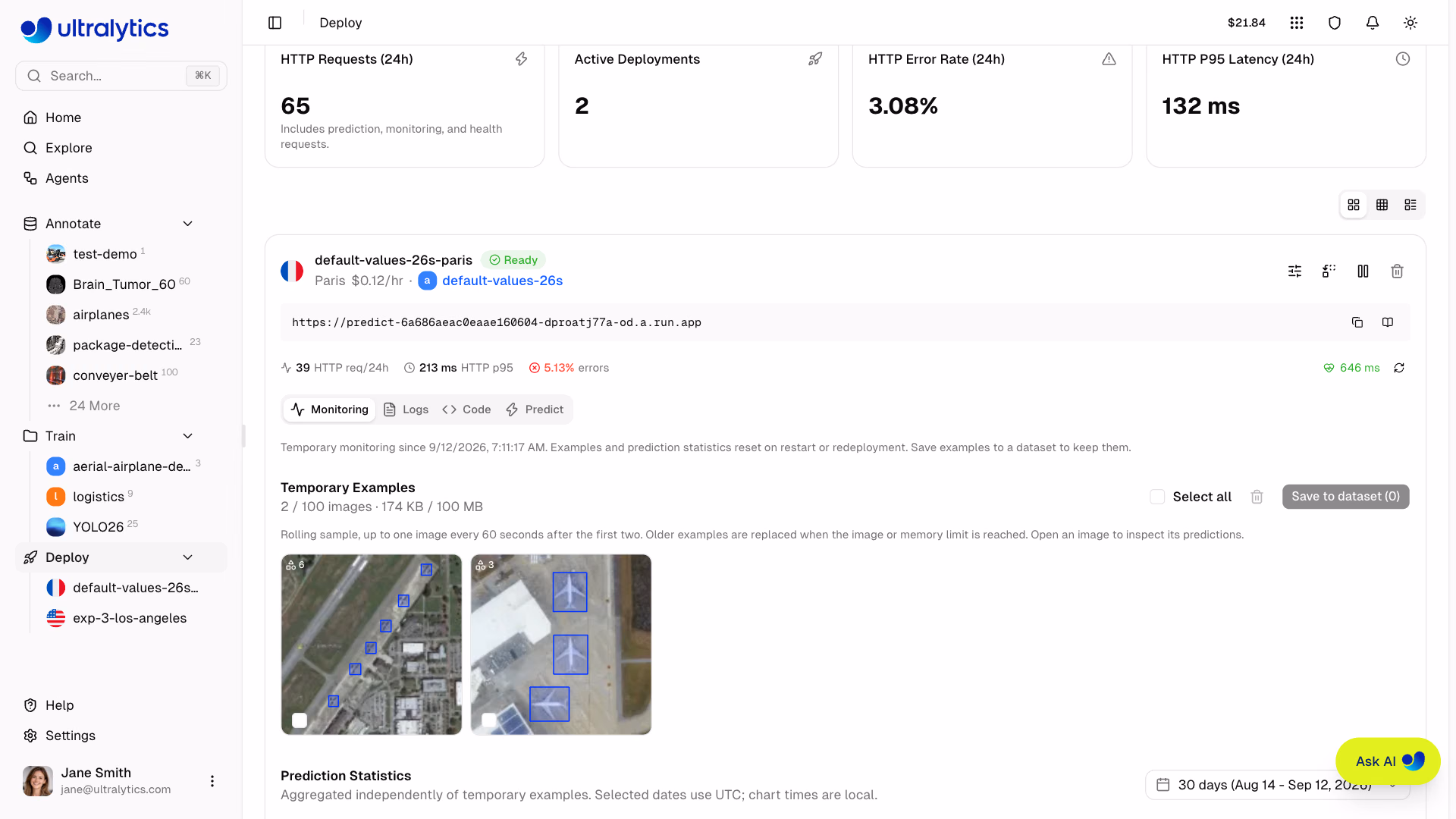Switch to the Monitoring tab
Screen dimensions: 1456x819
330,409
